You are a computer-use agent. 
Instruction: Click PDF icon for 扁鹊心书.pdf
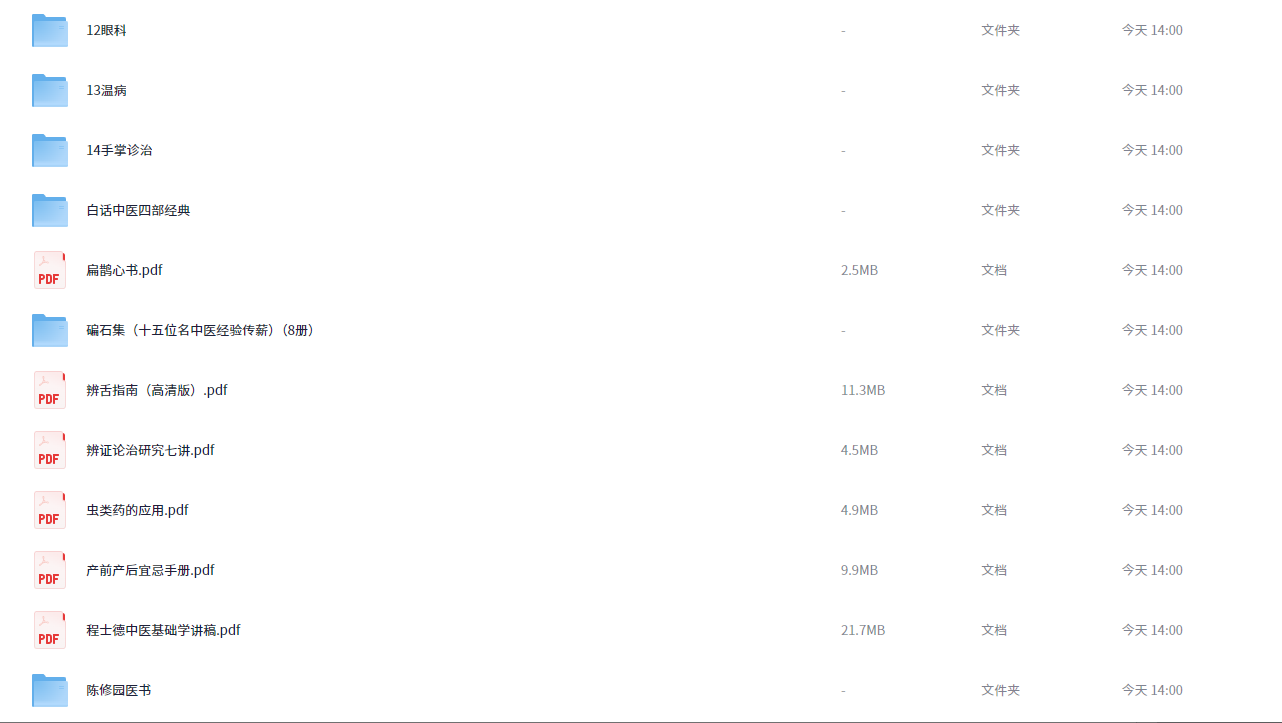tap(50, 270)
